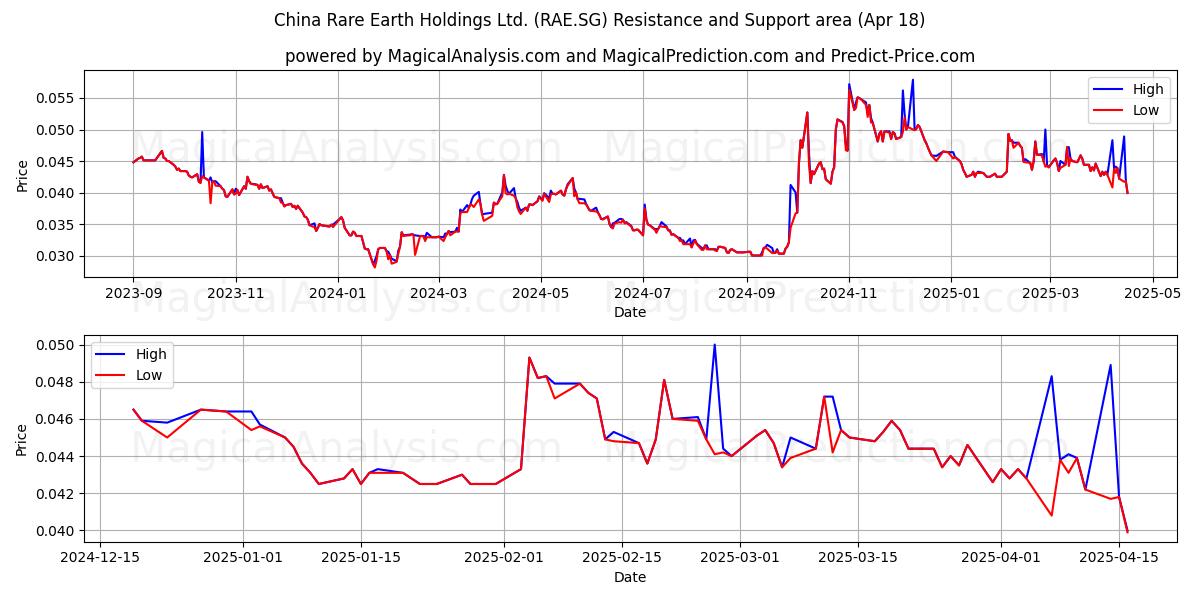Click the 2024-12-15 tick label

(99, 558)
